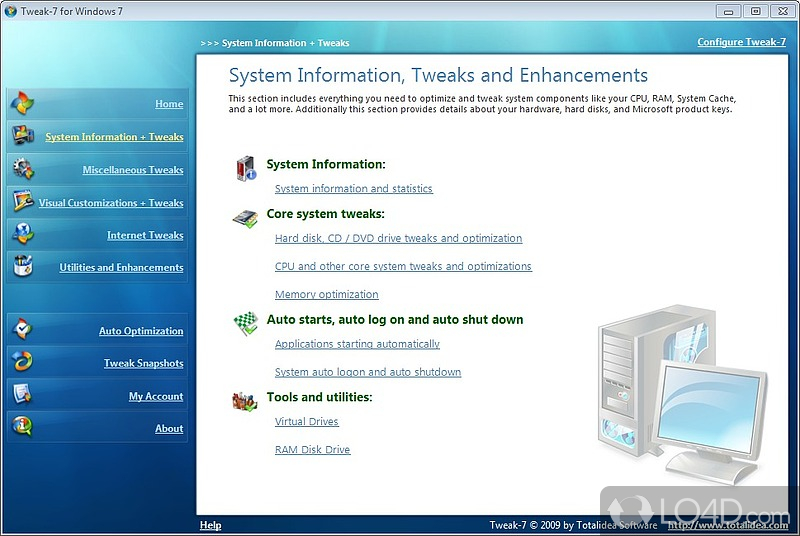This screenshot has width=800, height=536.
Task: Visit the totalidea.com website link
Action: 728,525
